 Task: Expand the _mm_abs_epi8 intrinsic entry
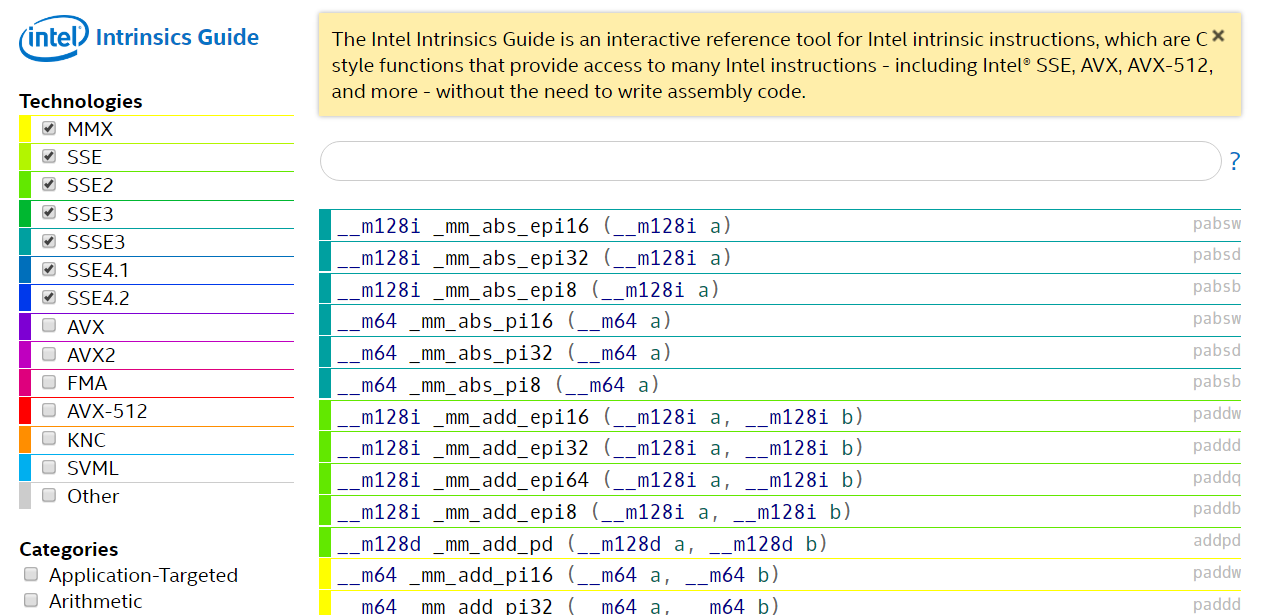[x=780, y=289]
